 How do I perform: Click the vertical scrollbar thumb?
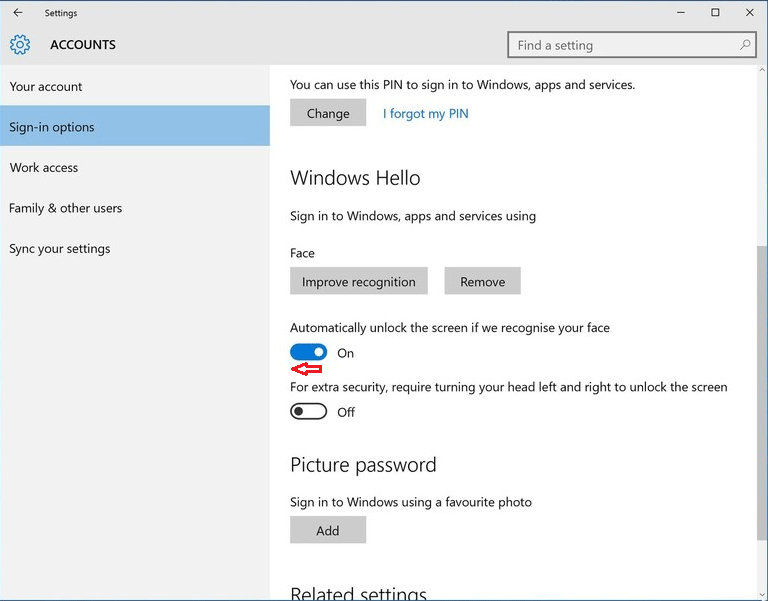(x=762, y=392)
